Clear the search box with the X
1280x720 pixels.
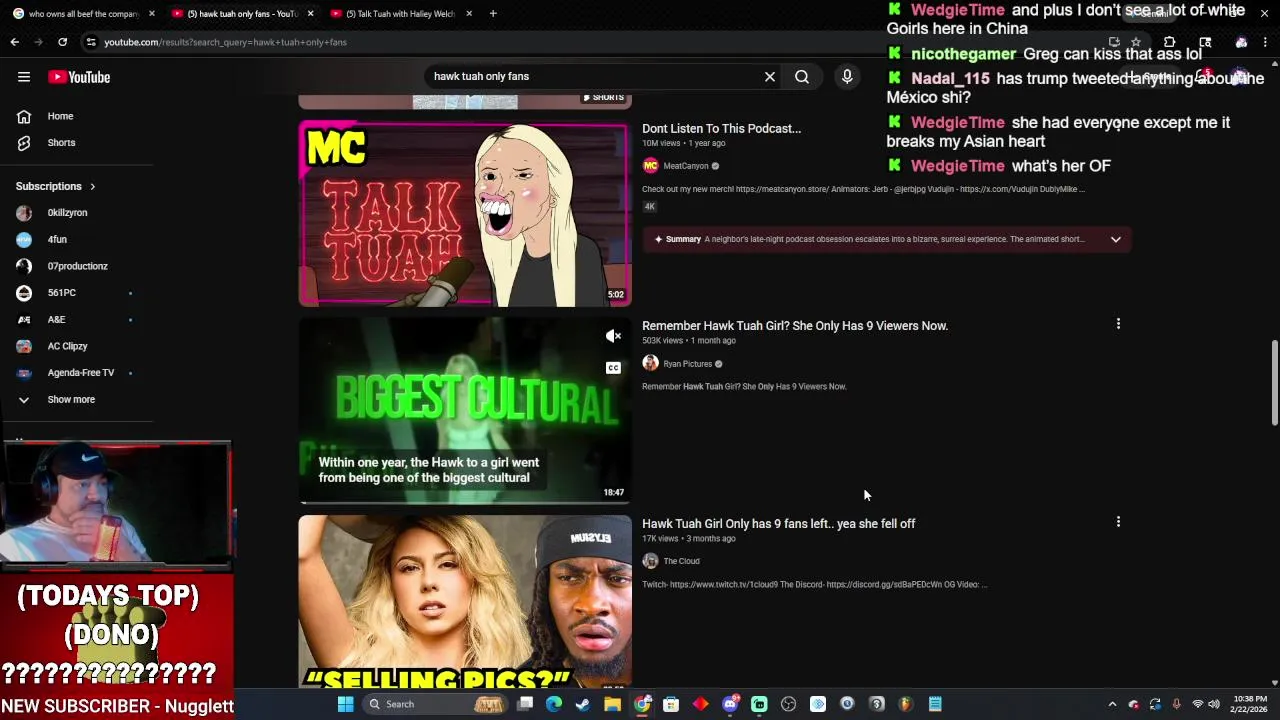(x=770, y=76)
